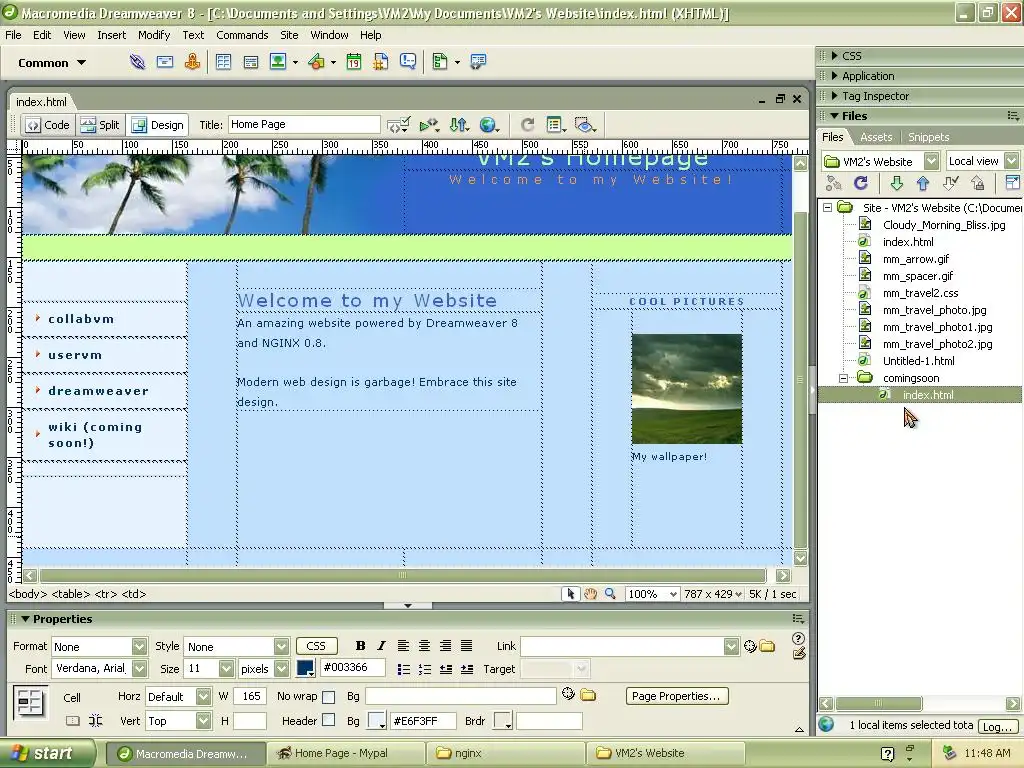Insert an Image from the toolbar
This screenshot has height=768, width=1024.
278,62
